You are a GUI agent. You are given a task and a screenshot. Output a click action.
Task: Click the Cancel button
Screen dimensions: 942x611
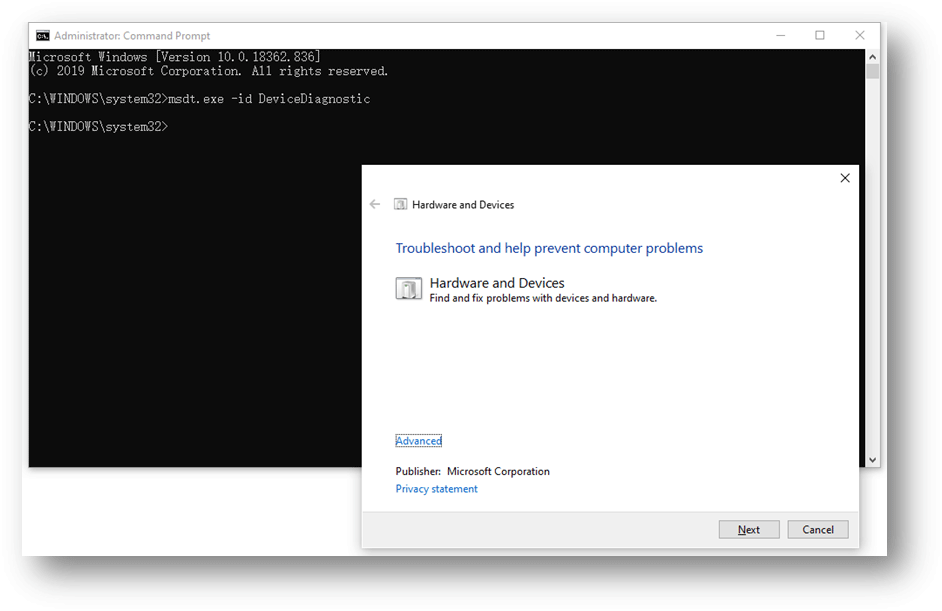pyautogui.click(x=818, y=529)
